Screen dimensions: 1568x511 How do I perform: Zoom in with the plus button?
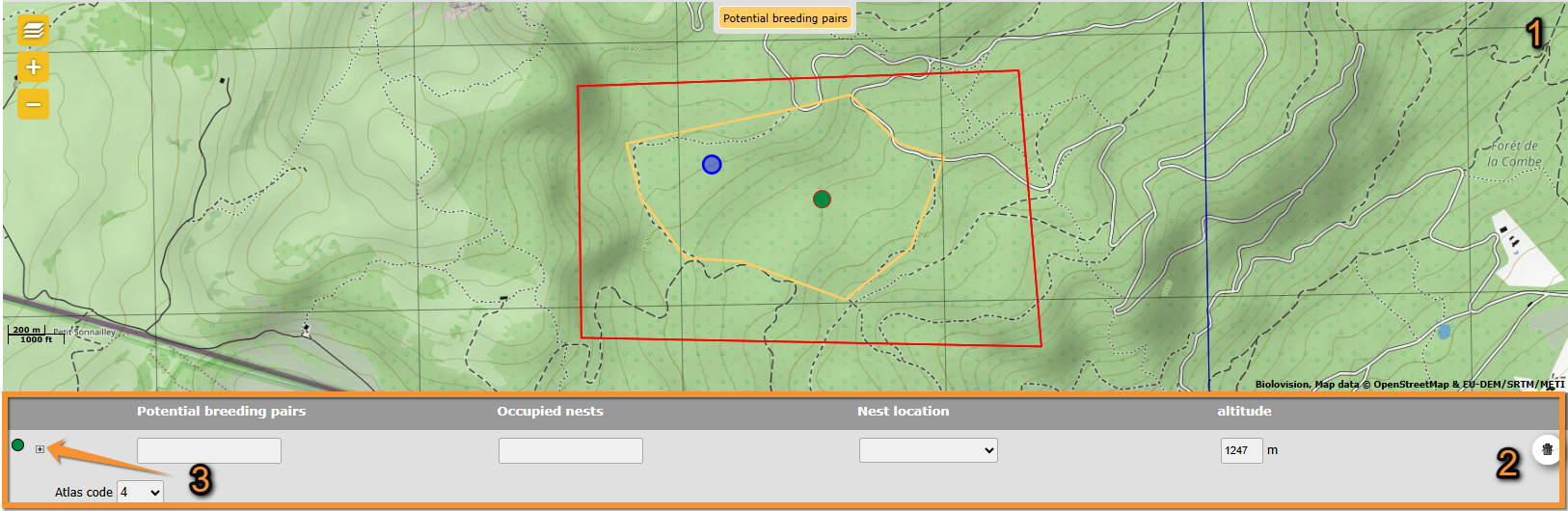click(33, 67)
